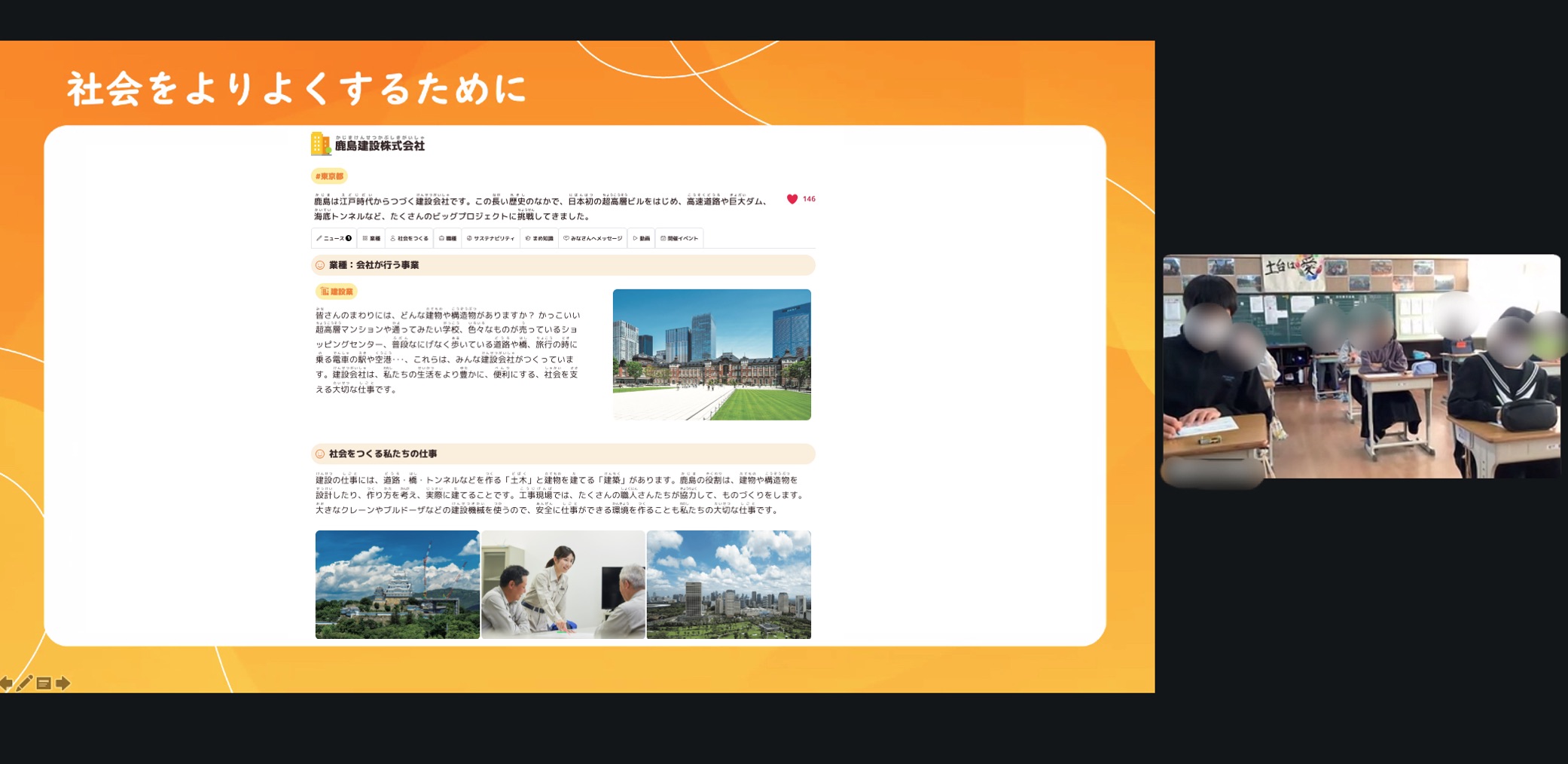
Task: Open the まめ知識 tab
Action: [x=539, y=238]
